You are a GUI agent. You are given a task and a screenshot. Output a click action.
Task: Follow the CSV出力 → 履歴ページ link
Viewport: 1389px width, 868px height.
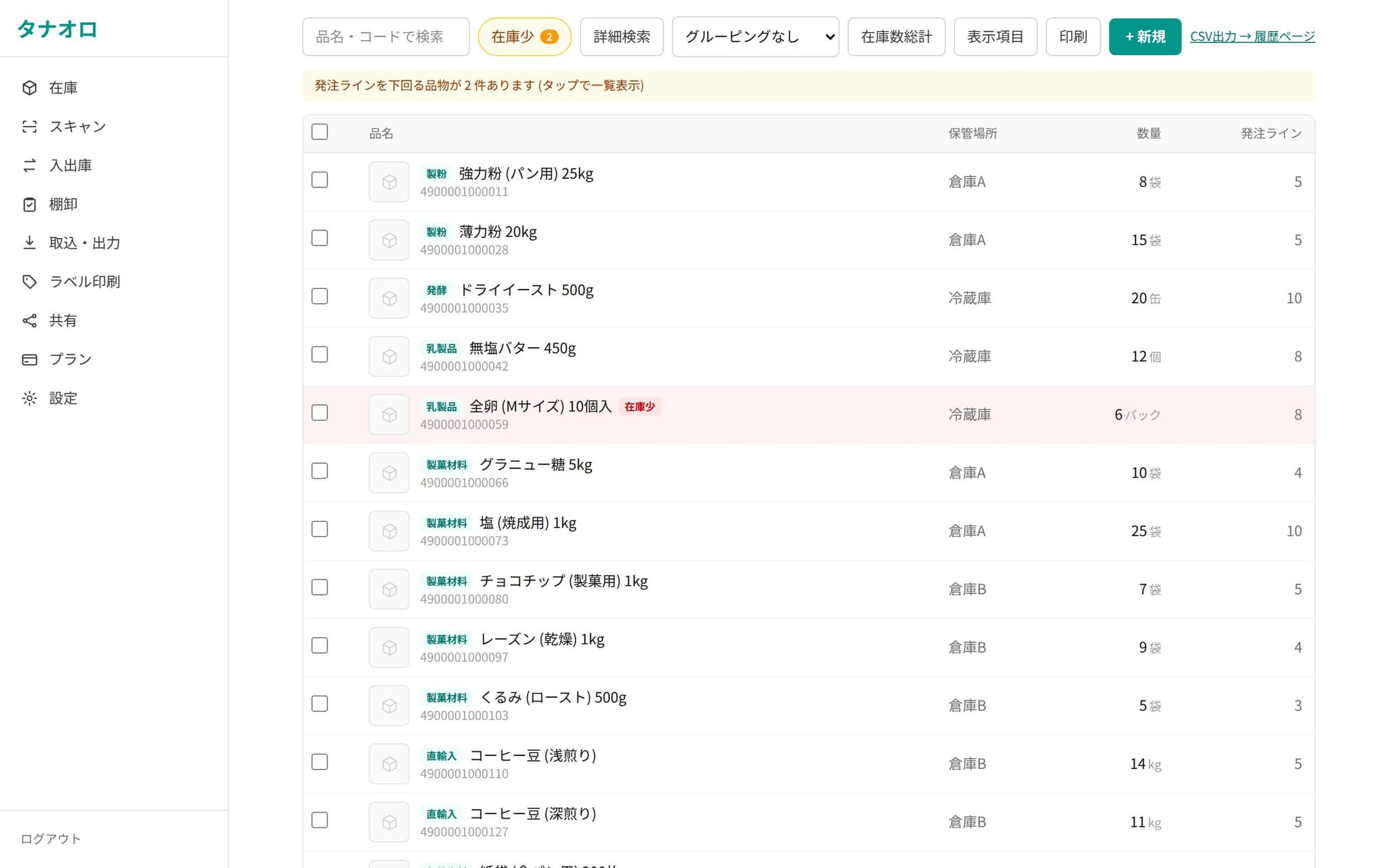point(1253,37)
